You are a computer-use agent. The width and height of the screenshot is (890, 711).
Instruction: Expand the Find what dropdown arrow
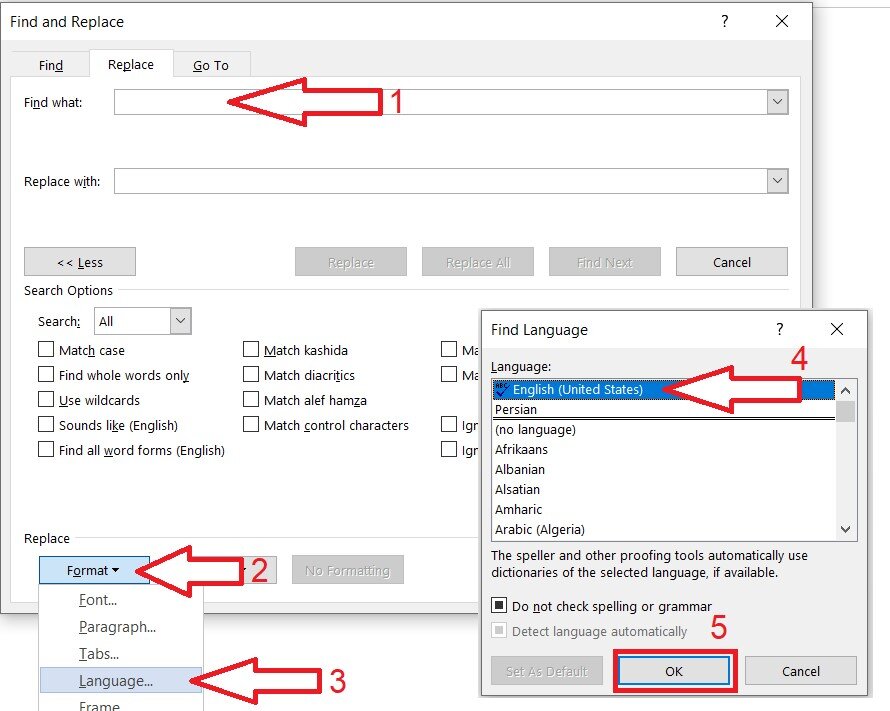(777, 102)
